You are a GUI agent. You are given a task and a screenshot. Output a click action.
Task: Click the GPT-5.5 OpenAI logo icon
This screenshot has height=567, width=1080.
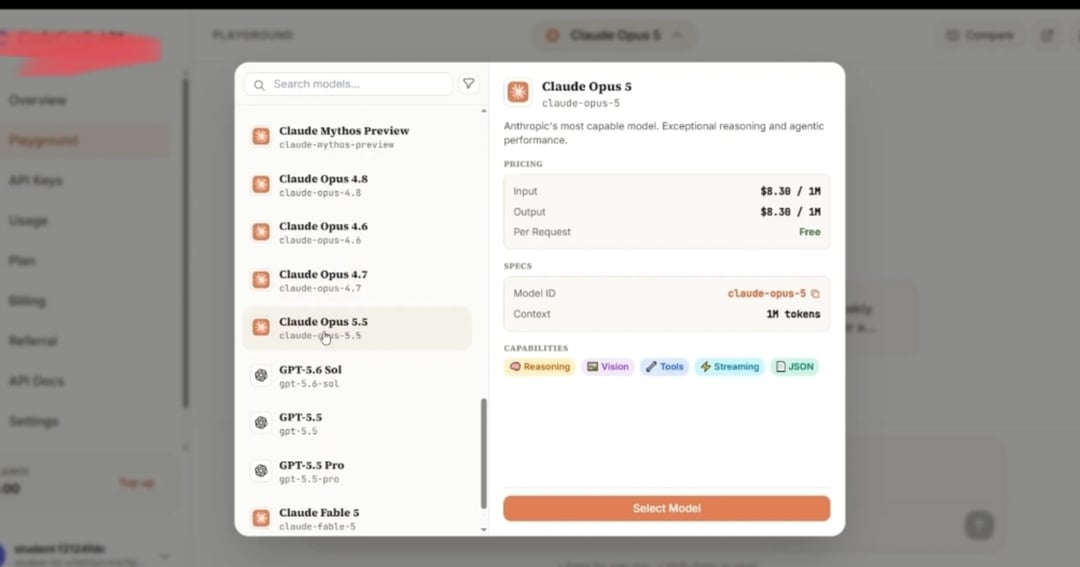point(261,423)
